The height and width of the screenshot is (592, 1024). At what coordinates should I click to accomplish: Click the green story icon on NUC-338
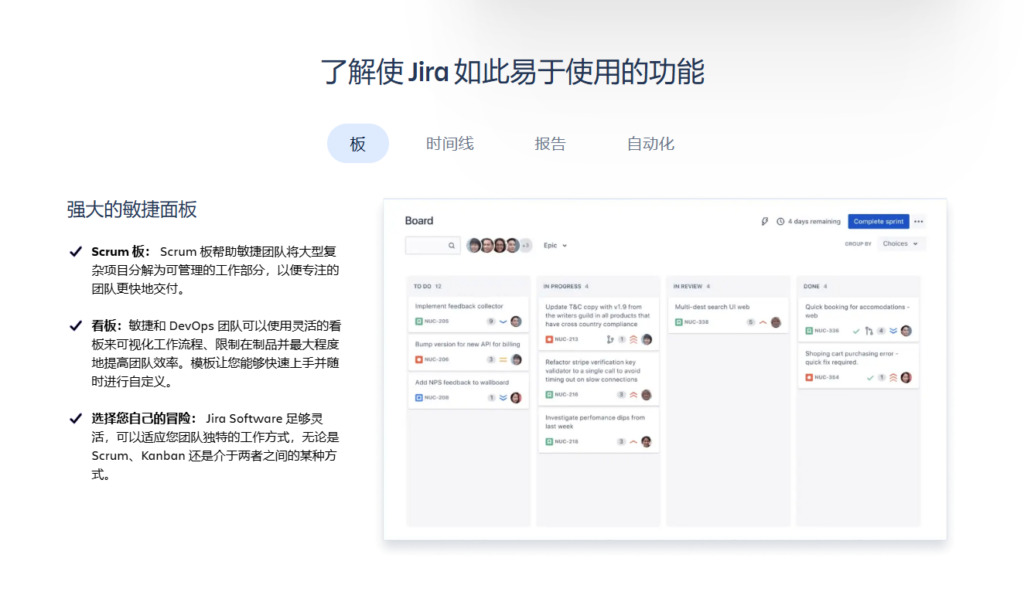pyautogui.click(x=679, y=322)
